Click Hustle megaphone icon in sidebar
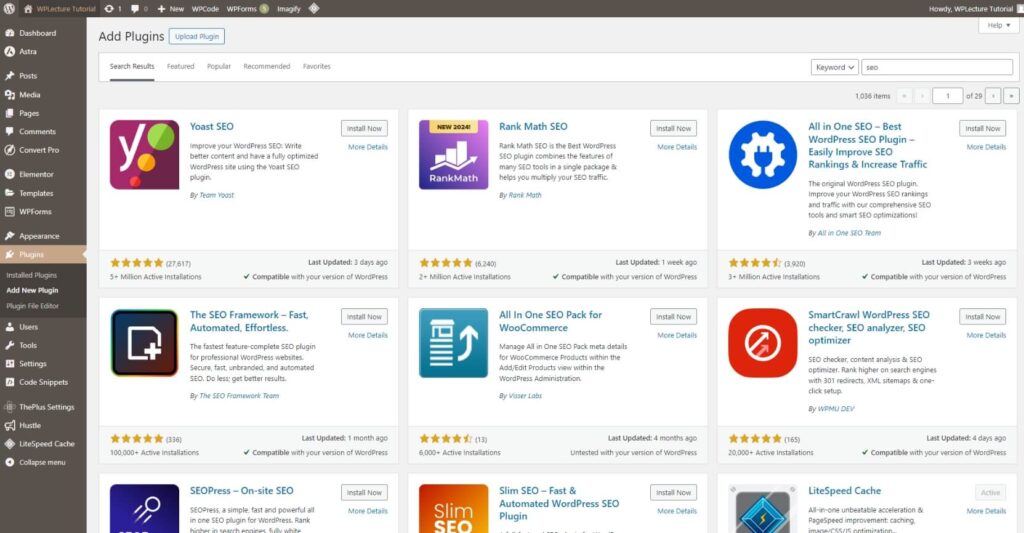 [x=10, y=425]
